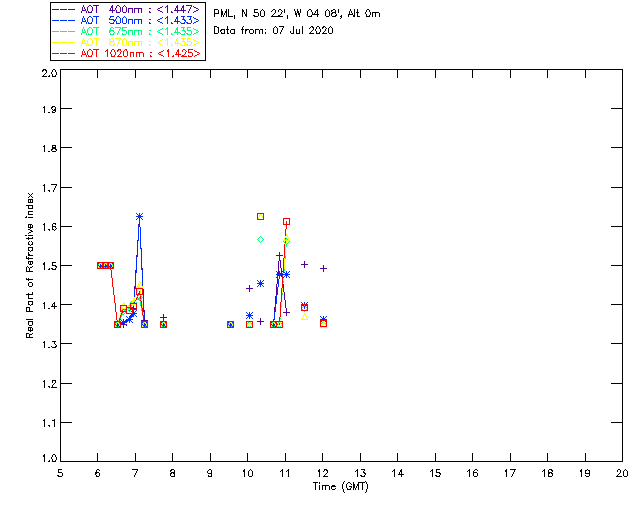Click the red dashed line swatch in legend
The height and width of the screenshot is (512, 640).
63,53
